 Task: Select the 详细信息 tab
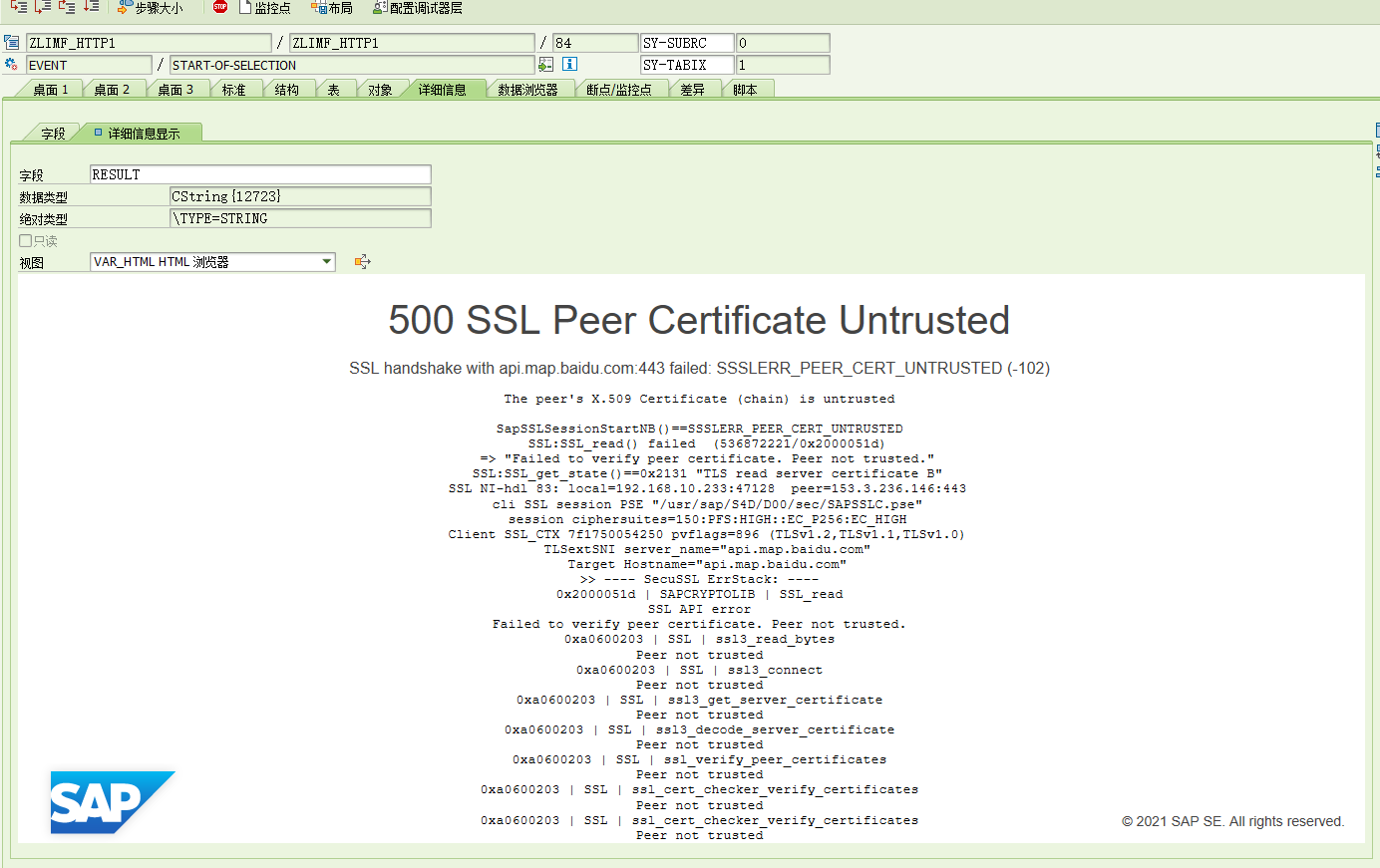(442, 90)
